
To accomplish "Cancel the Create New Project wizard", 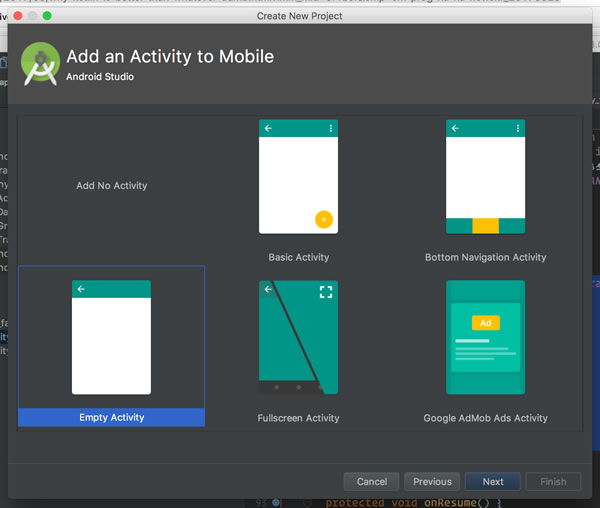I will tap(372, 482).
